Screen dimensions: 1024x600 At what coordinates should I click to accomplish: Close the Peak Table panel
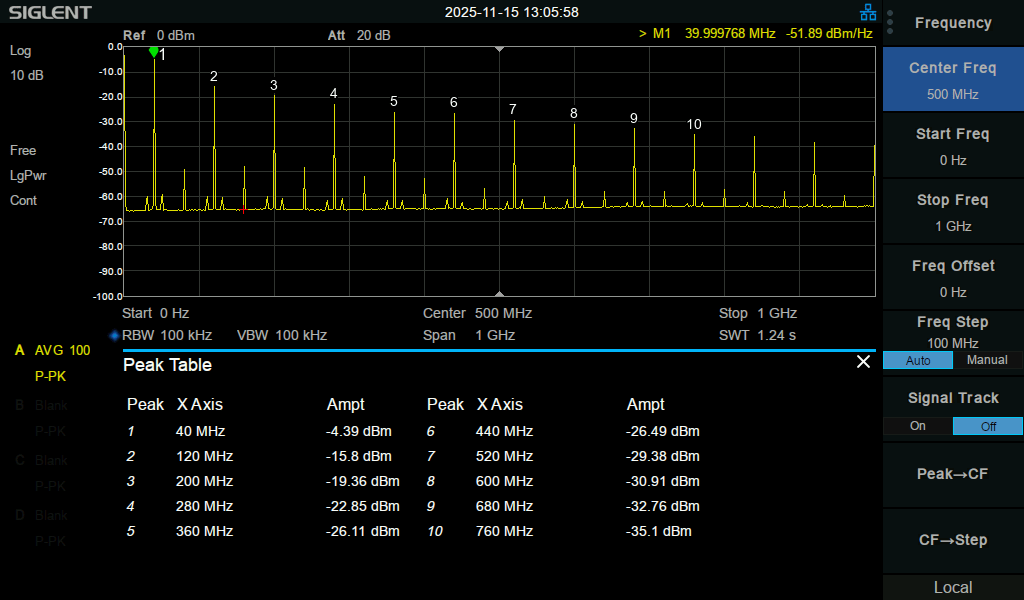click(863, 362)
